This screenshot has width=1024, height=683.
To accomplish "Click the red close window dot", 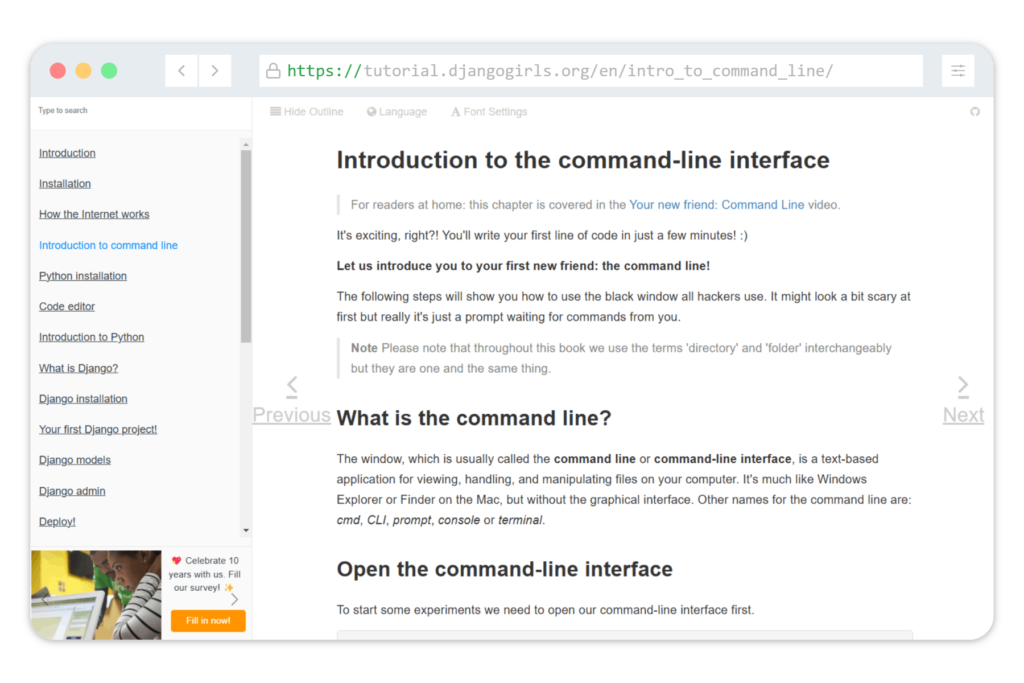I will (x=57, y=71).
